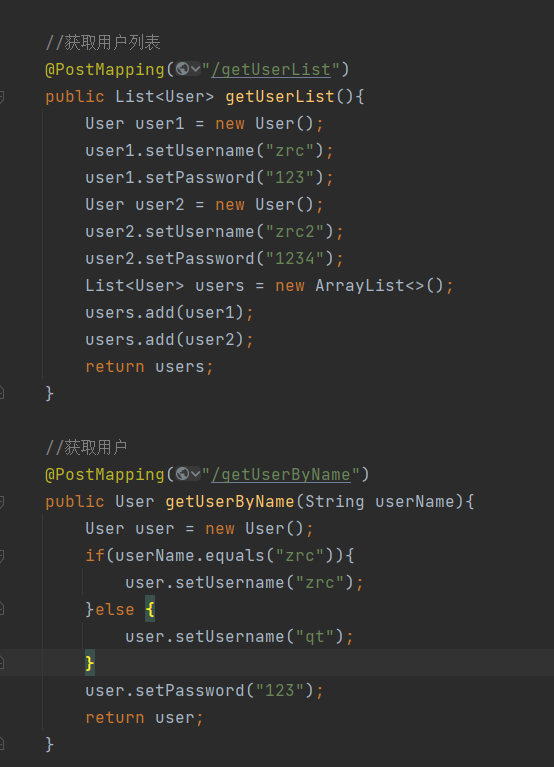Click the line user.setUsername("zrc");
Image resolution: width=554 pixels, height=767 pixels.
tap(244, 583)
